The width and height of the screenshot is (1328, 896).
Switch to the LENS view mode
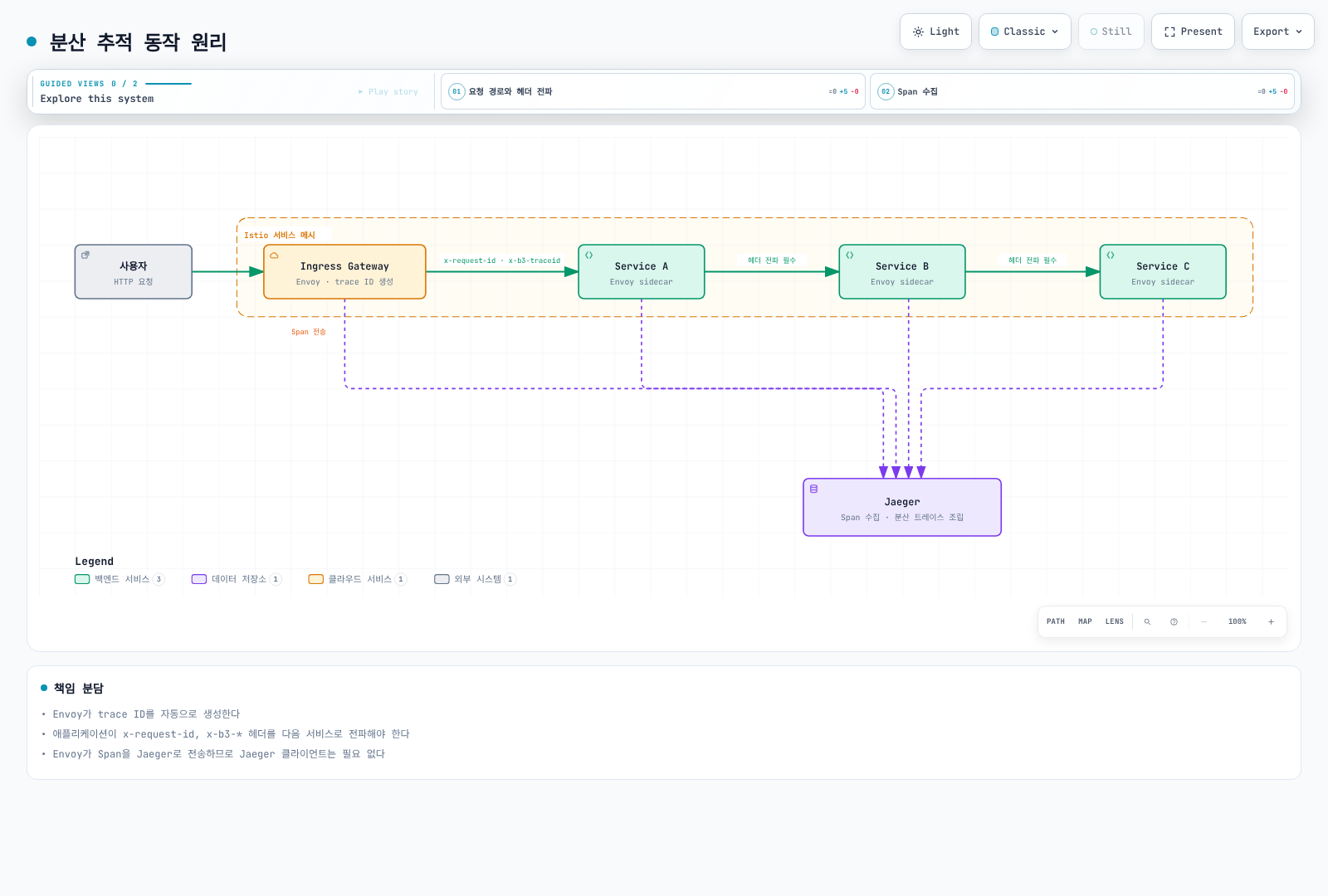[x=1114, y=621]
